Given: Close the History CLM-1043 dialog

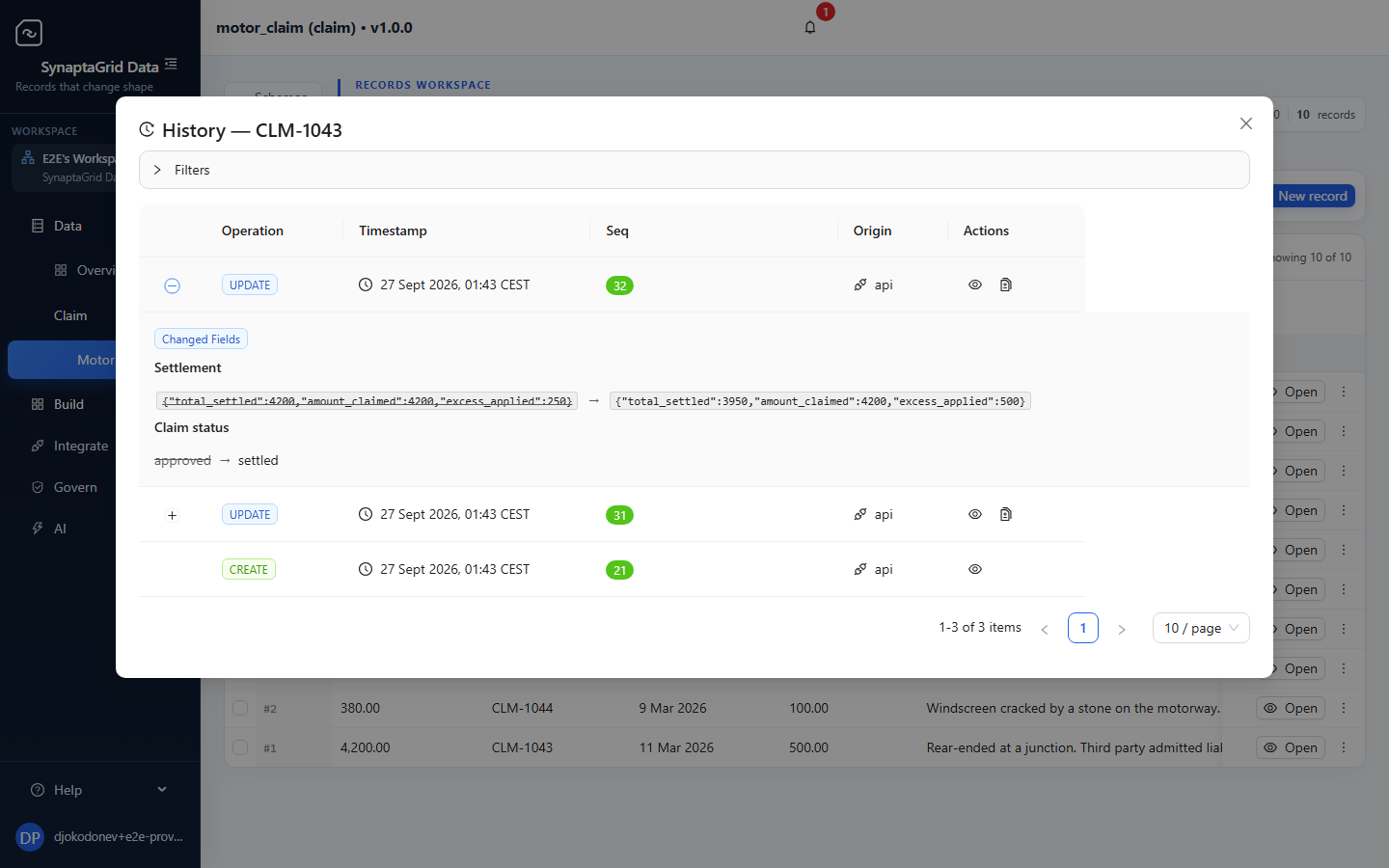Looking at the screenshot, I should coord(1246,123).
